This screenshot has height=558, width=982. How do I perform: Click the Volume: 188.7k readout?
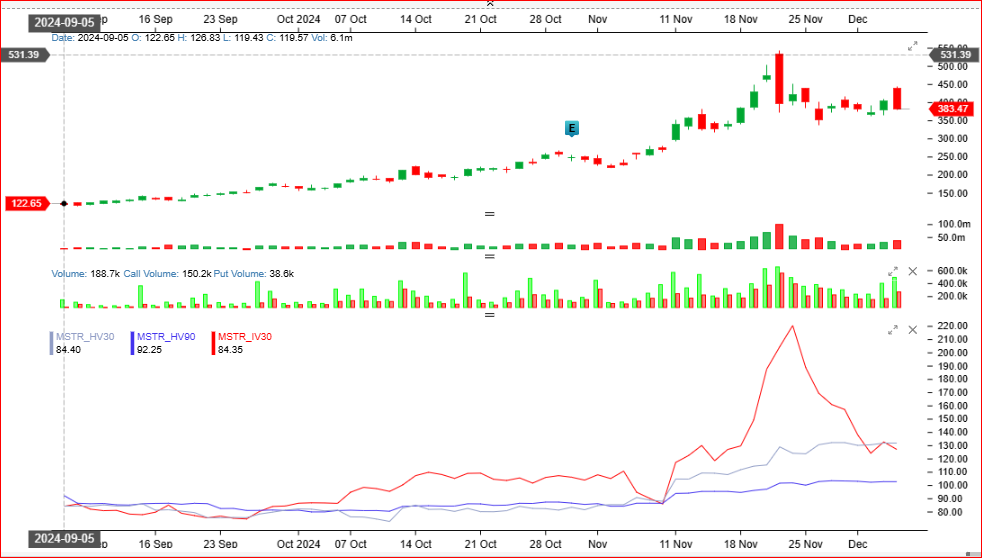pos(86,274)
